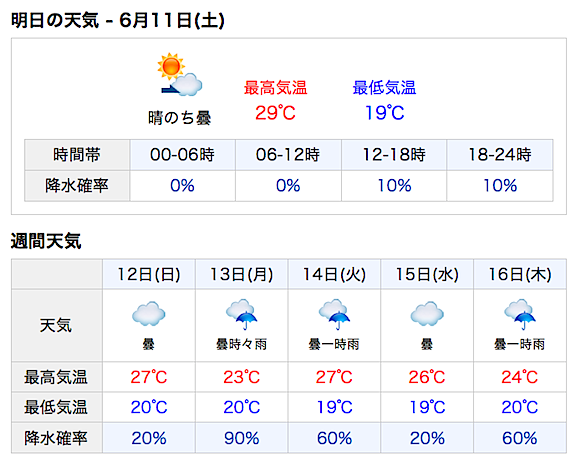Click the 00-06時 time slot cell
Image resolution: width=576 pixels, height=461 pixels.
(x=182, y=155)
